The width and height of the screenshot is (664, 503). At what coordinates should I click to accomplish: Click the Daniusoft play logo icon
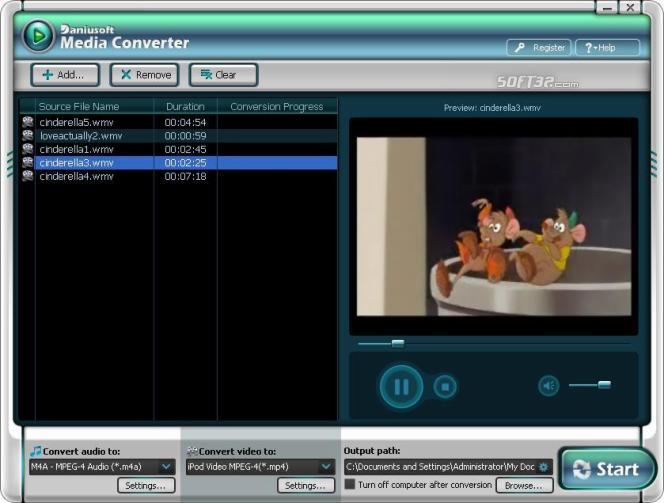[39, 36]
